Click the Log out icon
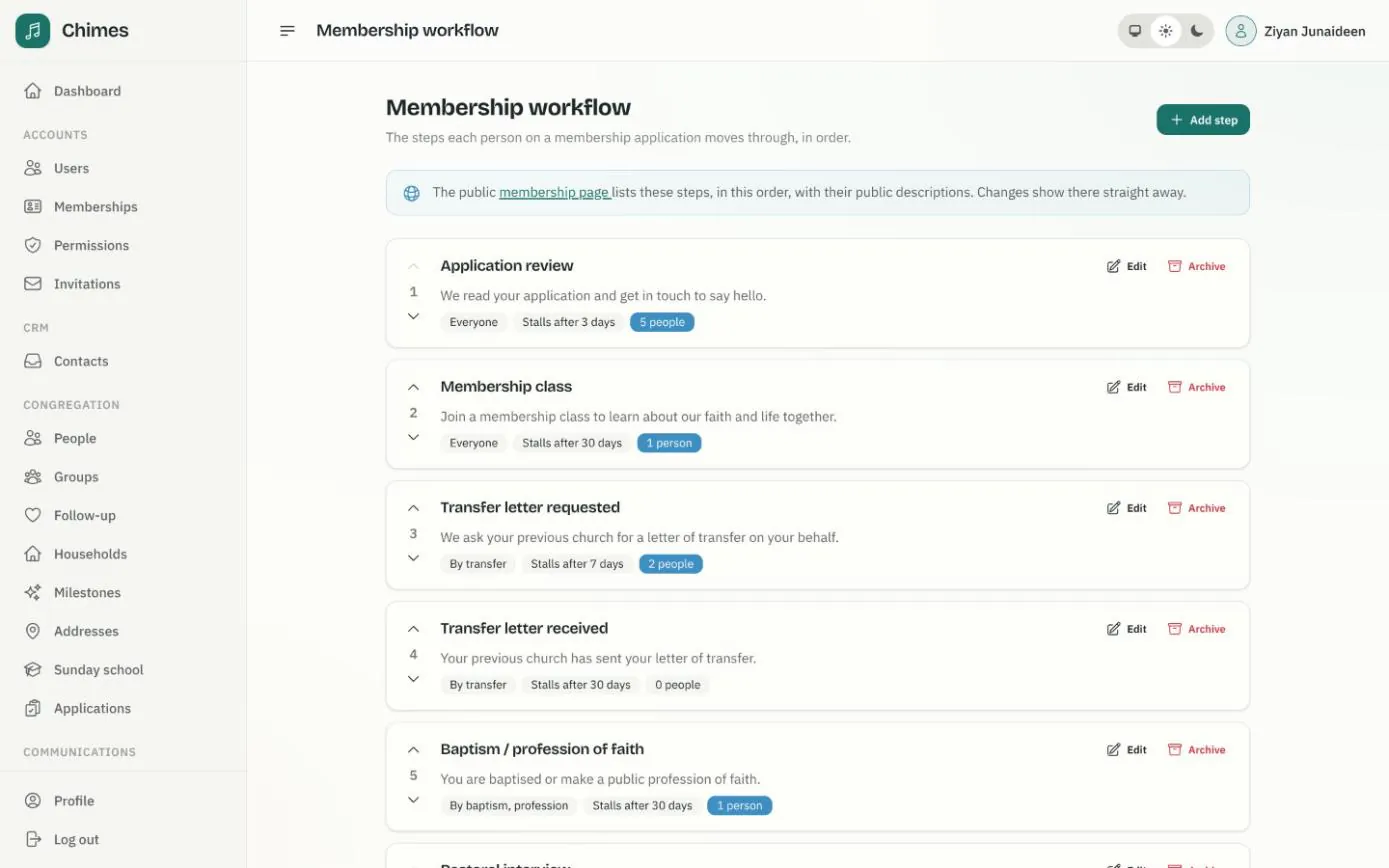This screenshot has width=1389, height=868. 33,839
